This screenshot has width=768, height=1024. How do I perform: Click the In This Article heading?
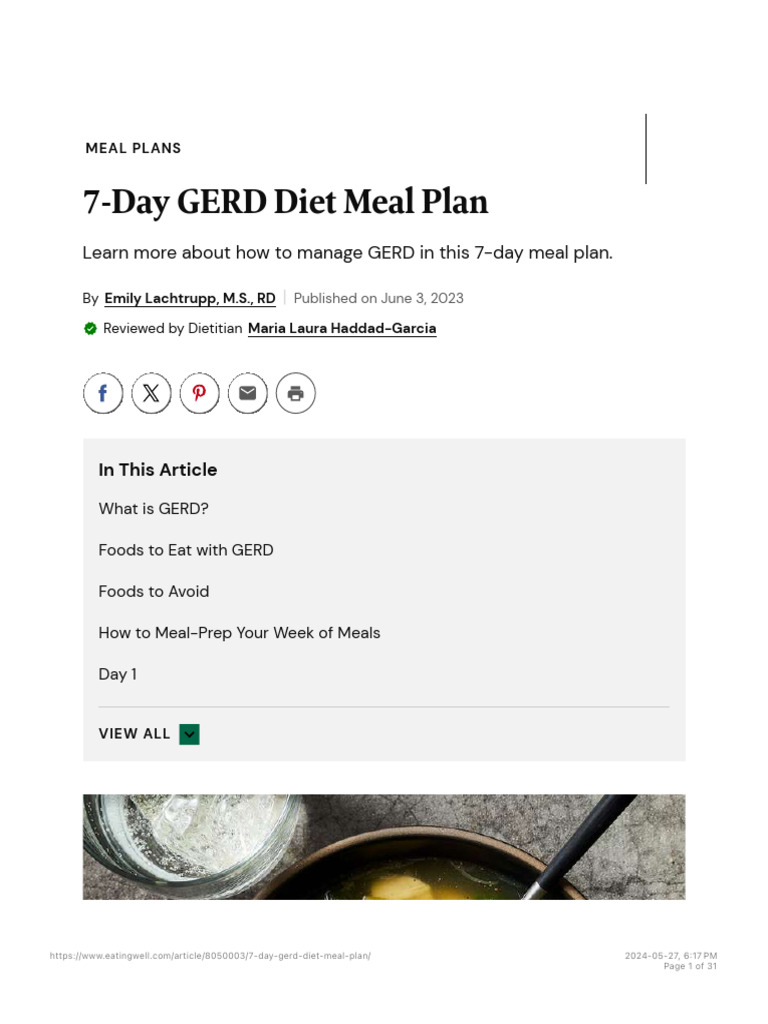tap(158, 470)
